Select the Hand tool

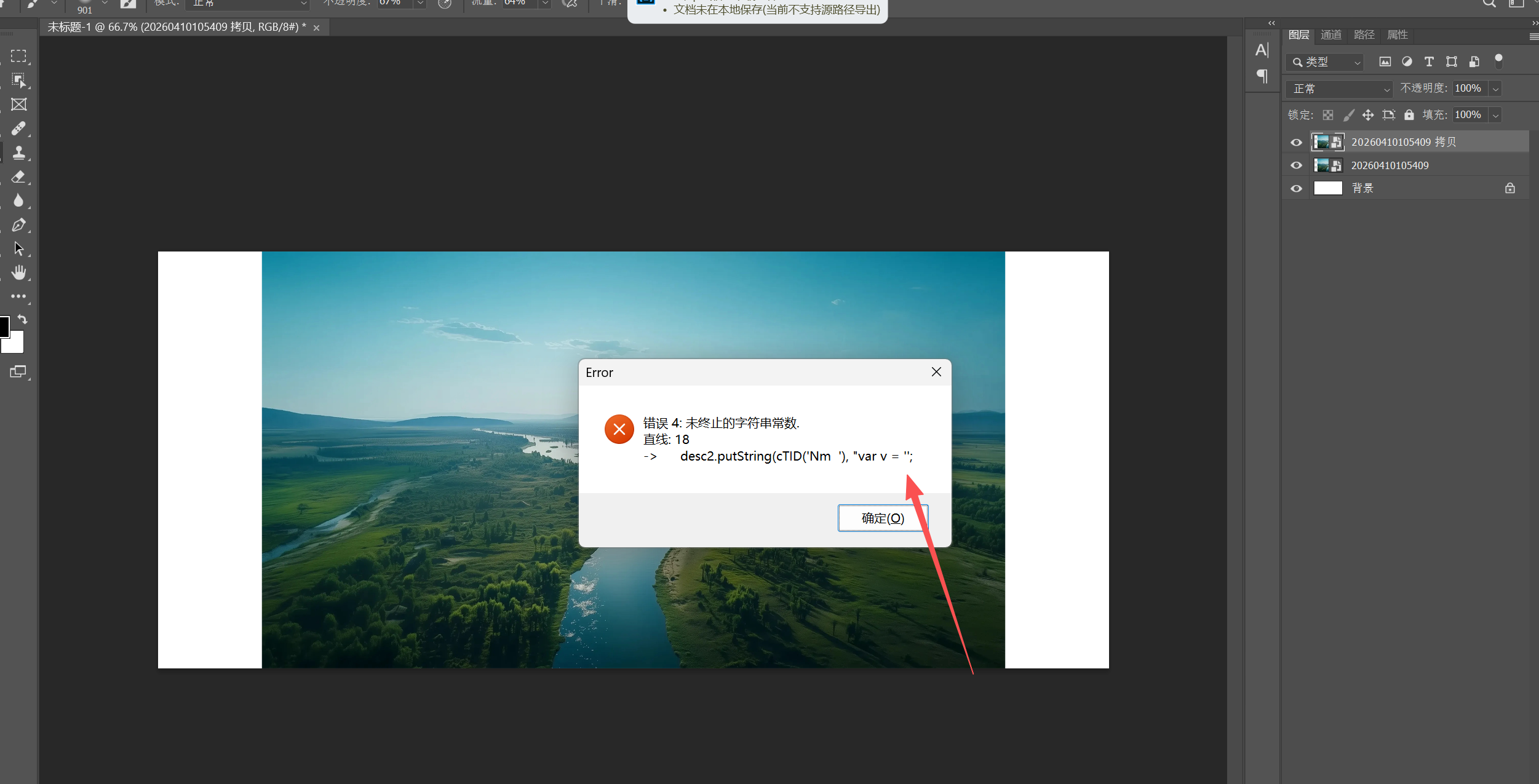[18, 272]
